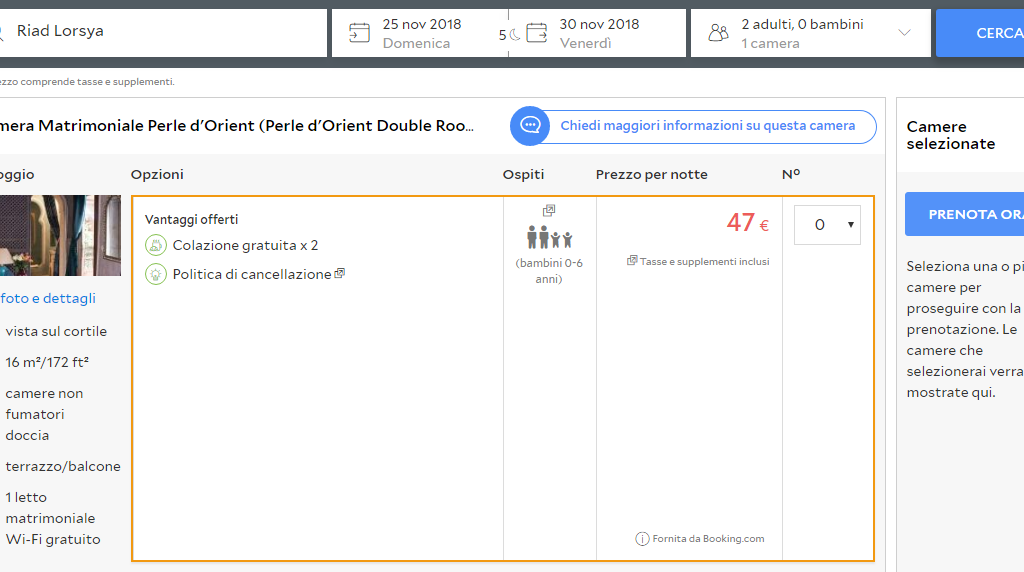Screen dimensions: 1024x572
Task: Open the room quantity dropdown showing 0
Action: point(827,225)
